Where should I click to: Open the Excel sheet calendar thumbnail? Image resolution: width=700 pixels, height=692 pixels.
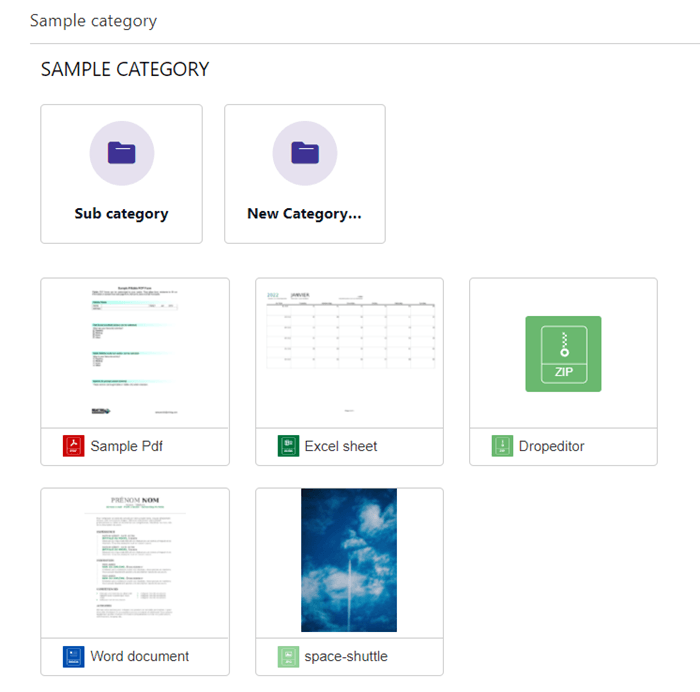(349, 353)
